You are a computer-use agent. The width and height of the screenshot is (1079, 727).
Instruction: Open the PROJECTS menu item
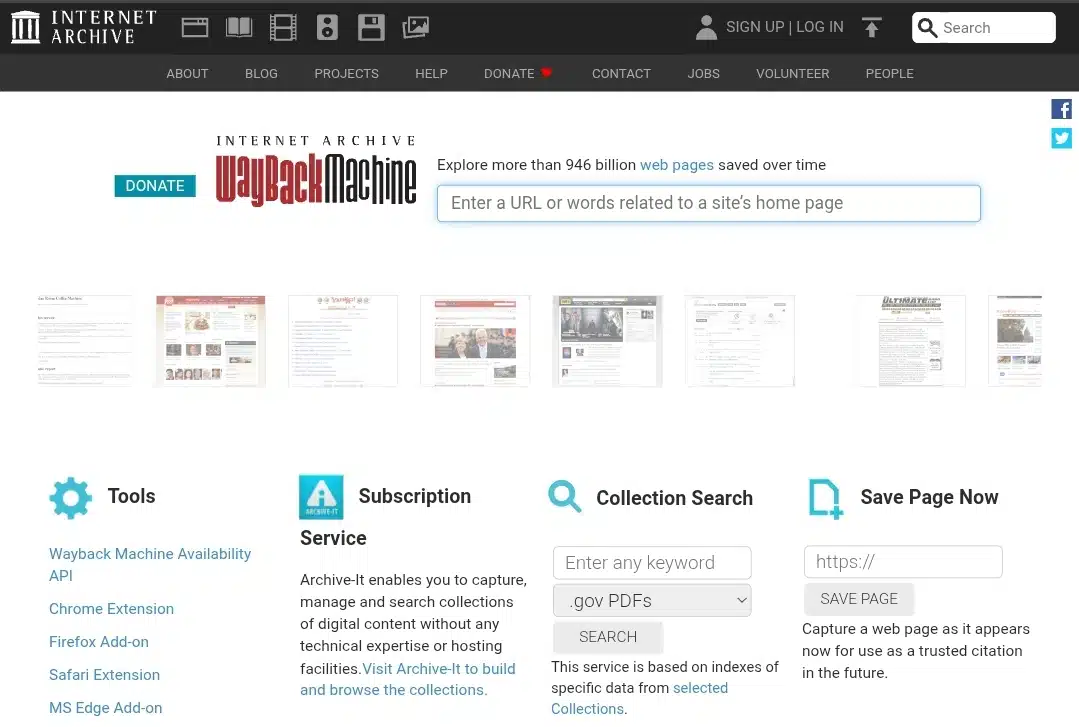coord(346,74)
